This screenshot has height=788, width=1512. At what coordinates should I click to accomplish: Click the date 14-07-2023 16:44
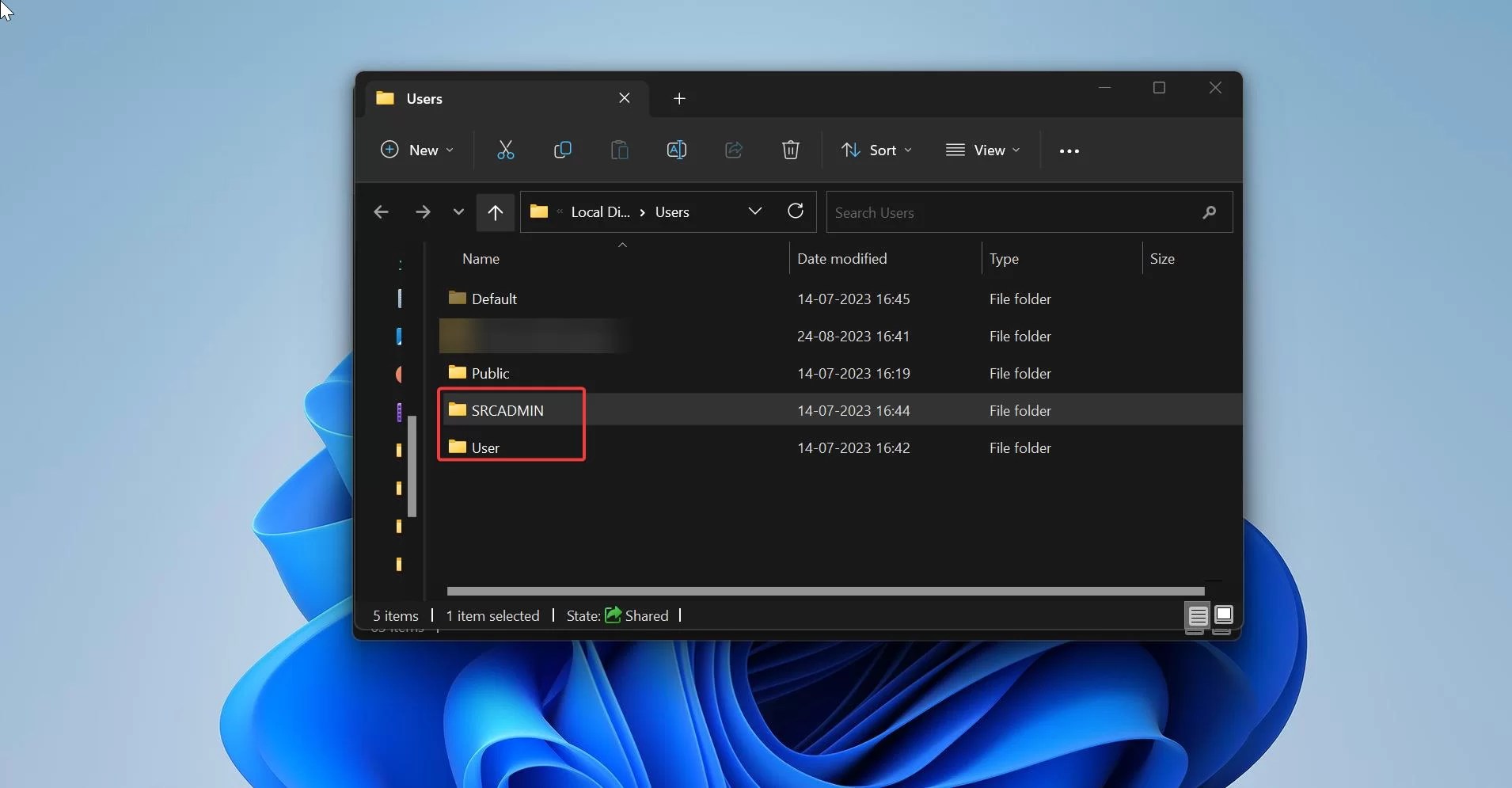click(x=853, y=410)
